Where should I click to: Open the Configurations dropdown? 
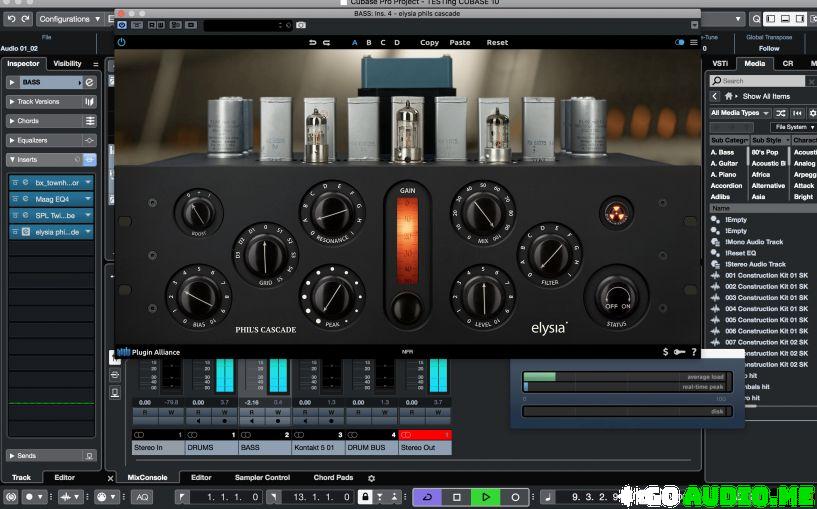(x=69, y=19)
